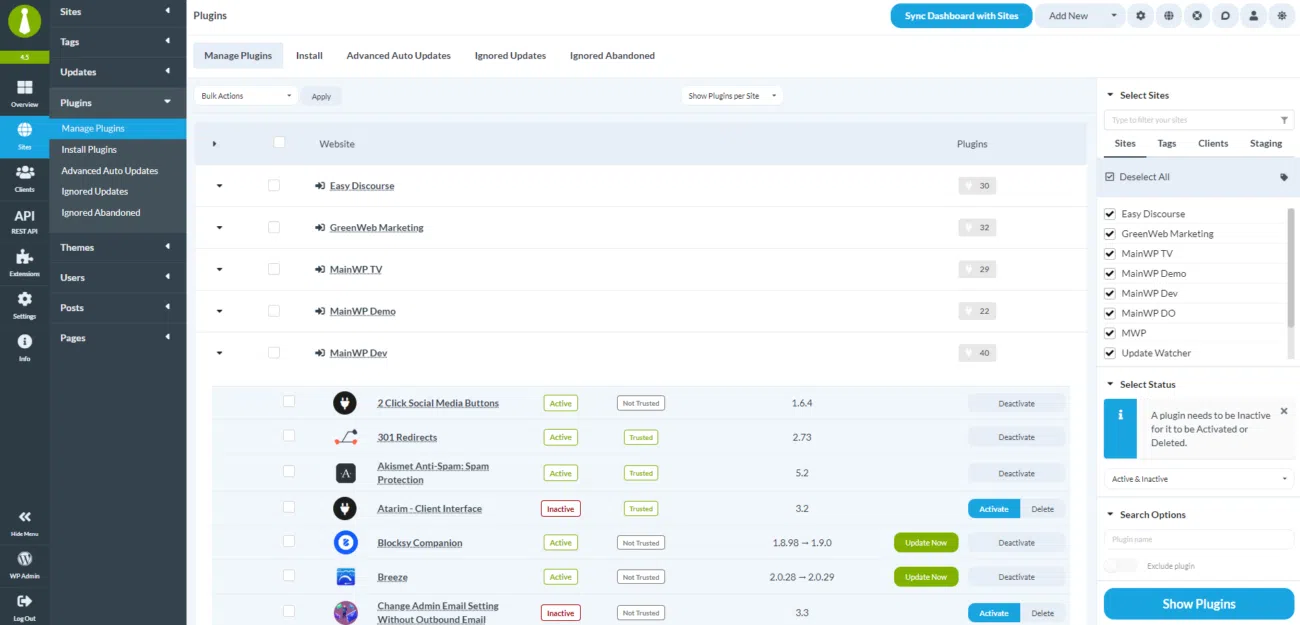Deactivate the 301 Redirects plugin
The width and height of the screenshot is (1300, 625).
(1016, 437)
